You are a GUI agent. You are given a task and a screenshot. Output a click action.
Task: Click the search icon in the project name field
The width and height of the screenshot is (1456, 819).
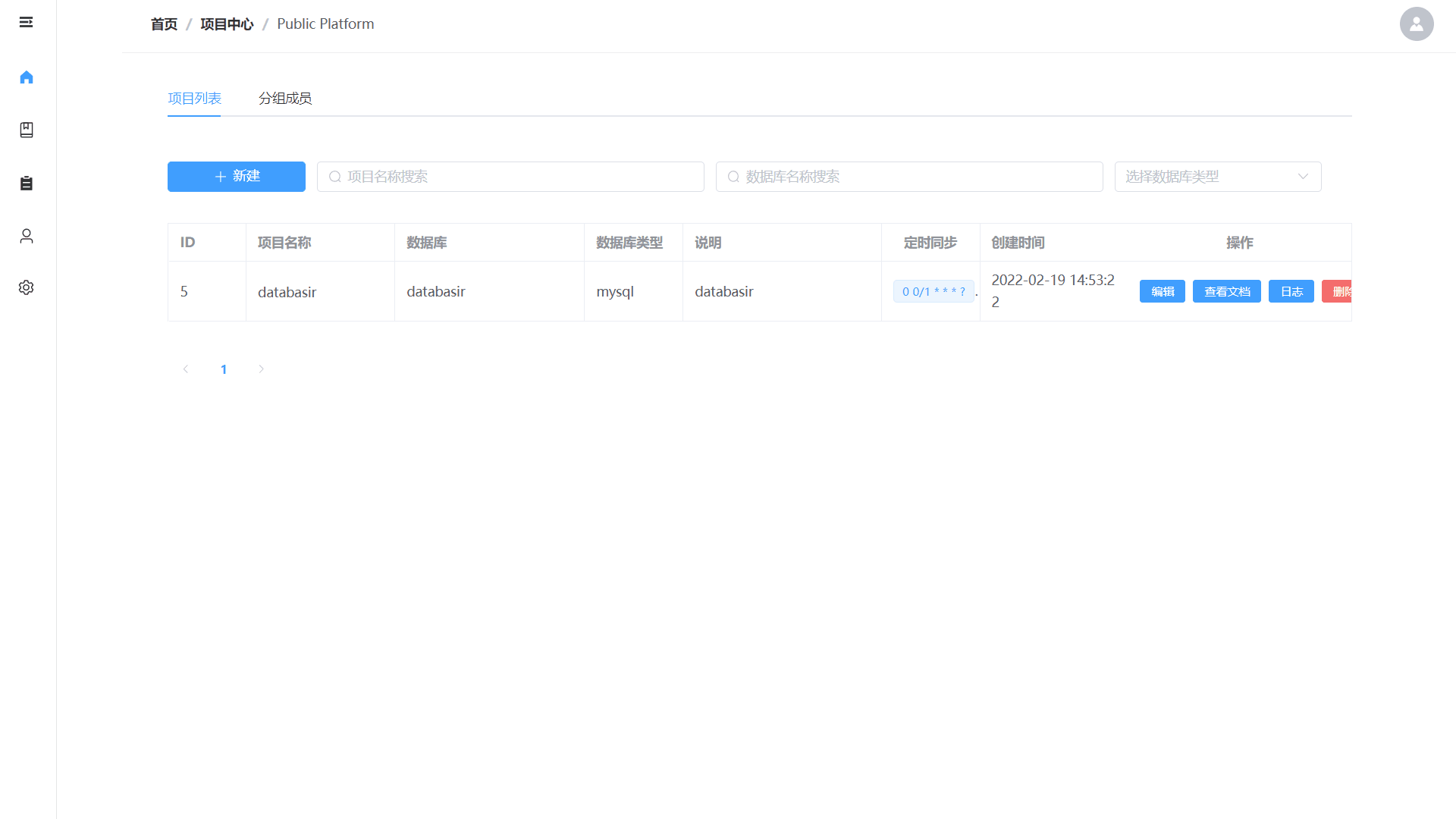(334, 177)
